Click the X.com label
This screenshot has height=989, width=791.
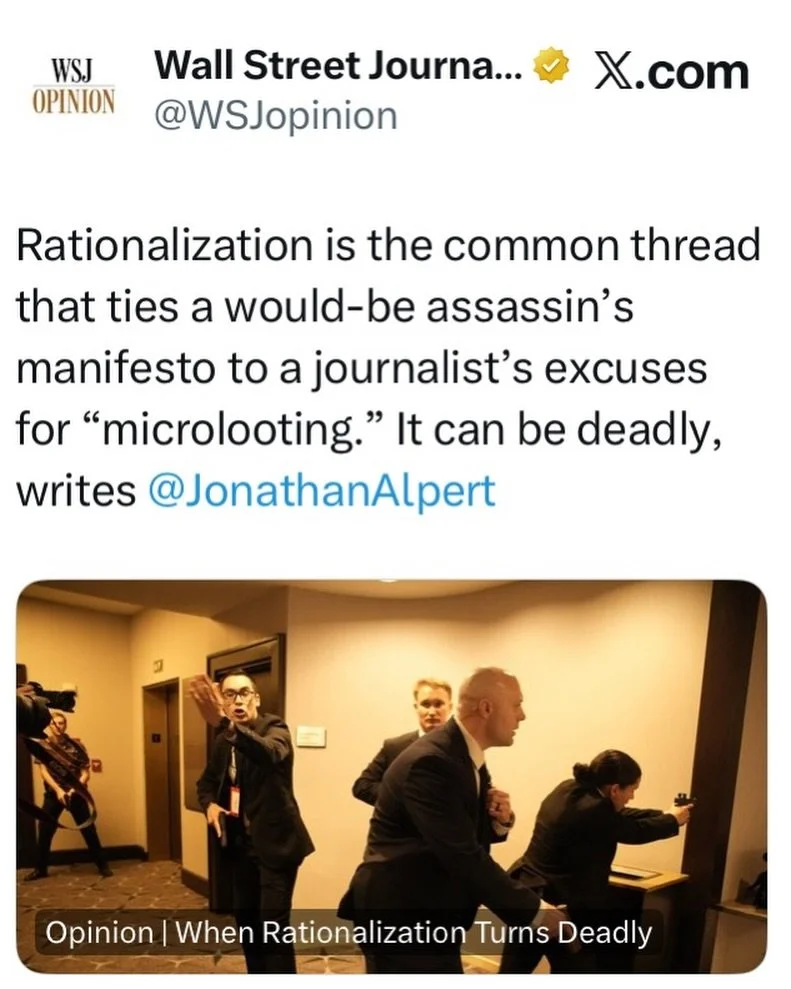672,71
